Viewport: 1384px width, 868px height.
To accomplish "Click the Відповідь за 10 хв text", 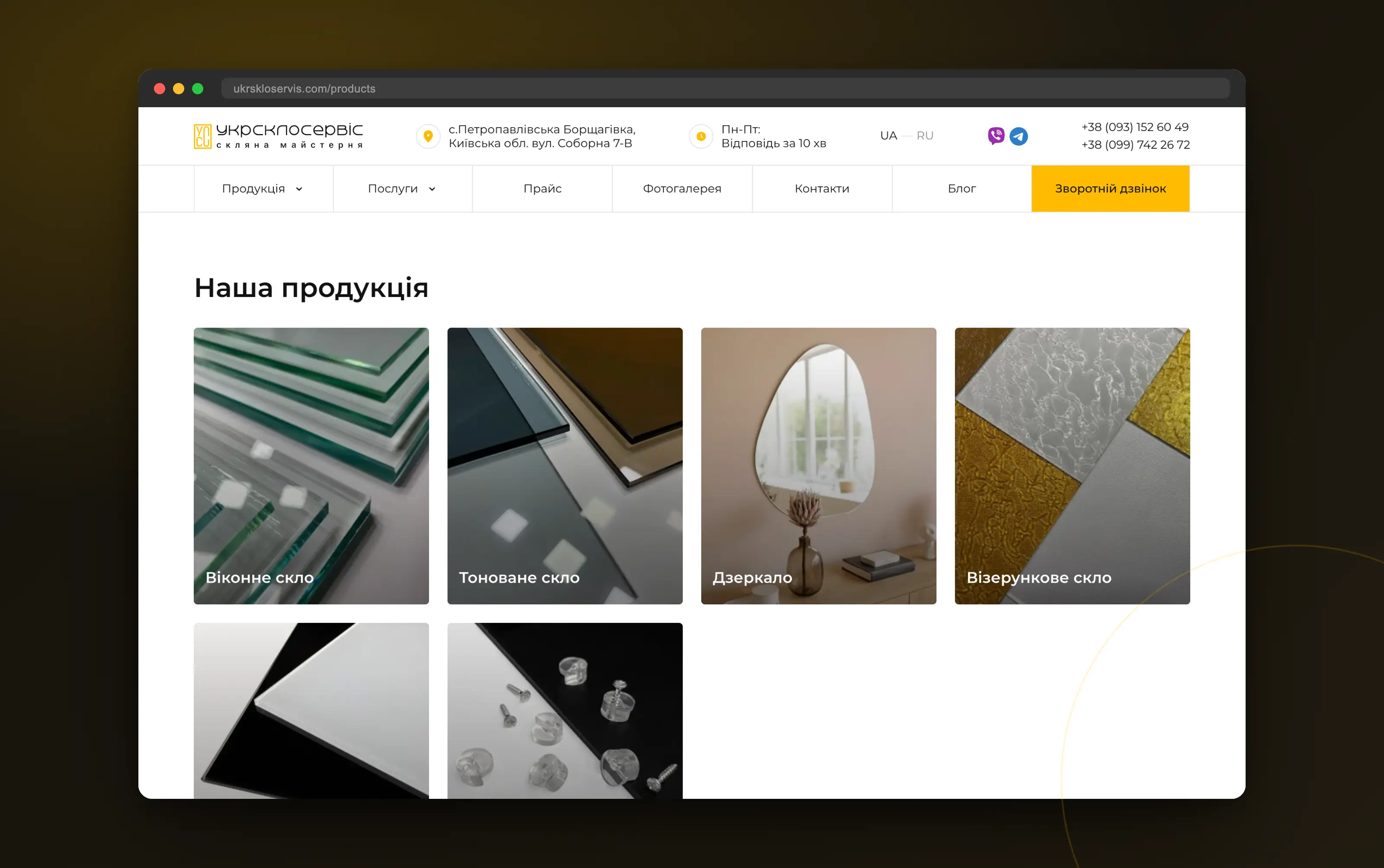I will (774, 144).
